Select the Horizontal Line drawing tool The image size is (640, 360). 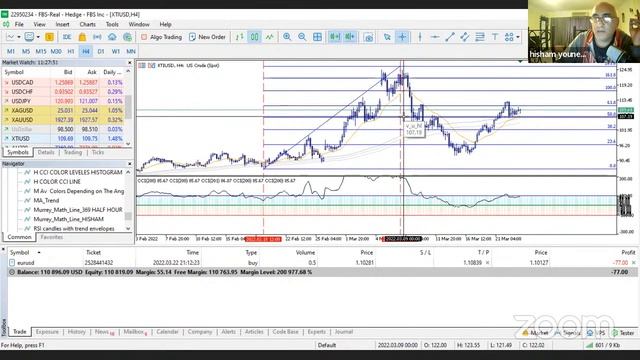(x=435, y=37)
